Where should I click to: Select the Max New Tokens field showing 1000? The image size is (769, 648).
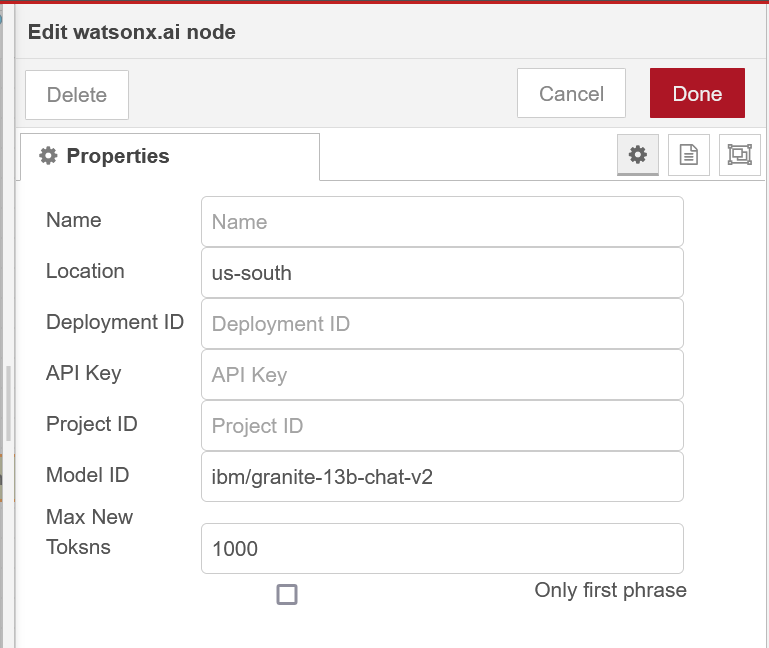[x=442, y=549]
